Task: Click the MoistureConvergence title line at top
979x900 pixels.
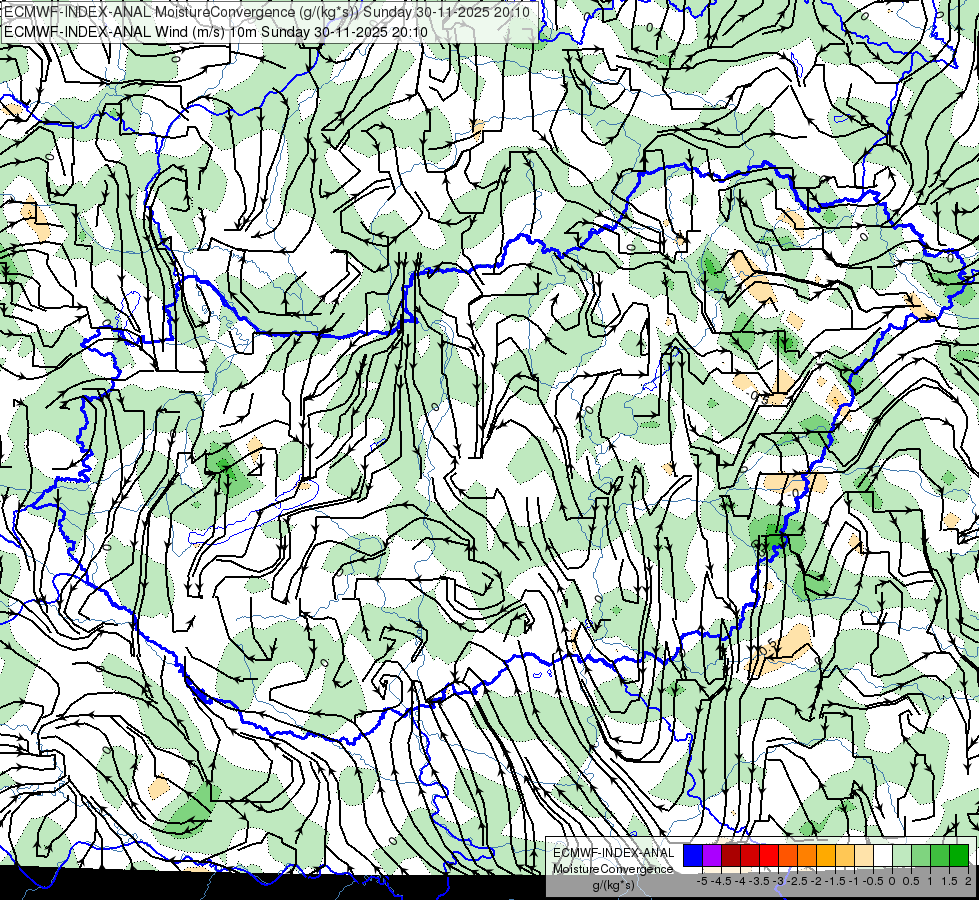Action: [x=267, y=12]
